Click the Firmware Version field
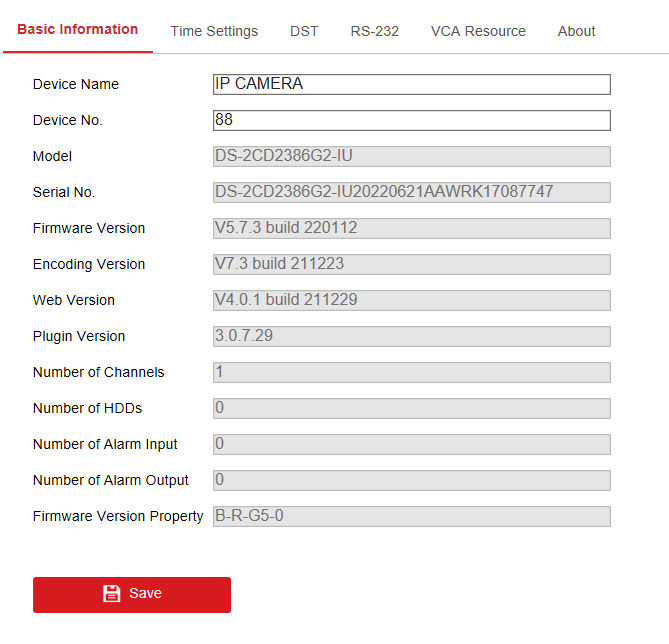Image resolution: width=669 pixels, height=644 pixels. pos(411,229)
